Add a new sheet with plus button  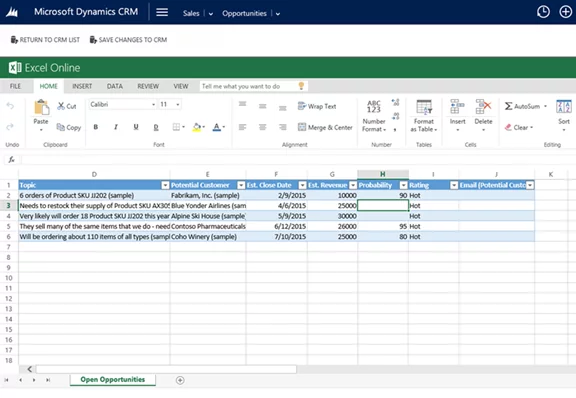180,380
